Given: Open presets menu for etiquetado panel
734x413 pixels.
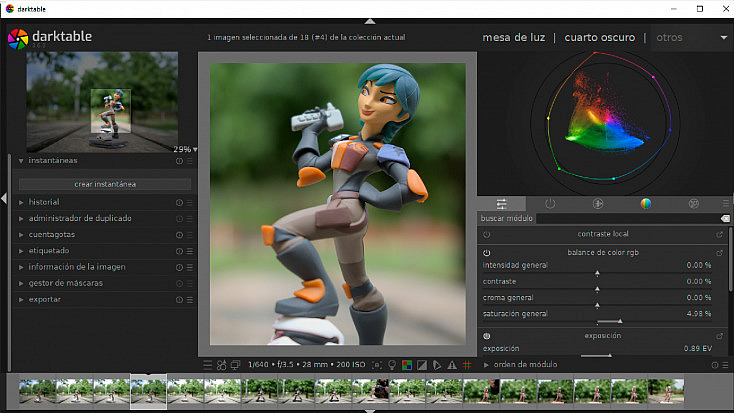Looking at the screenshot, I should pos(190,251).
